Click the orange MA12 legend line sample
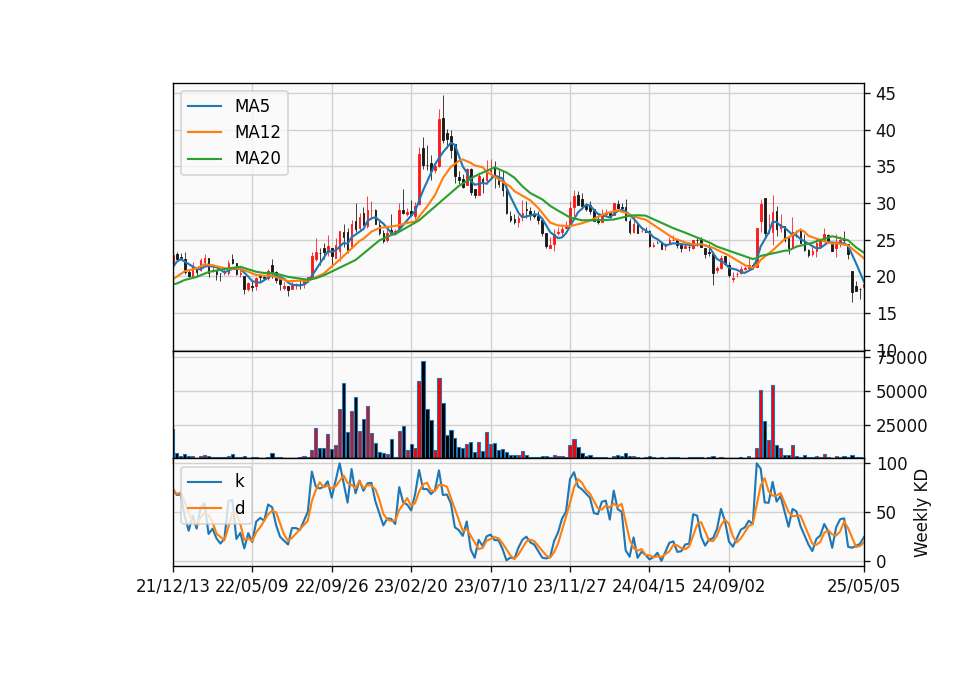 [x=204, y=132]
